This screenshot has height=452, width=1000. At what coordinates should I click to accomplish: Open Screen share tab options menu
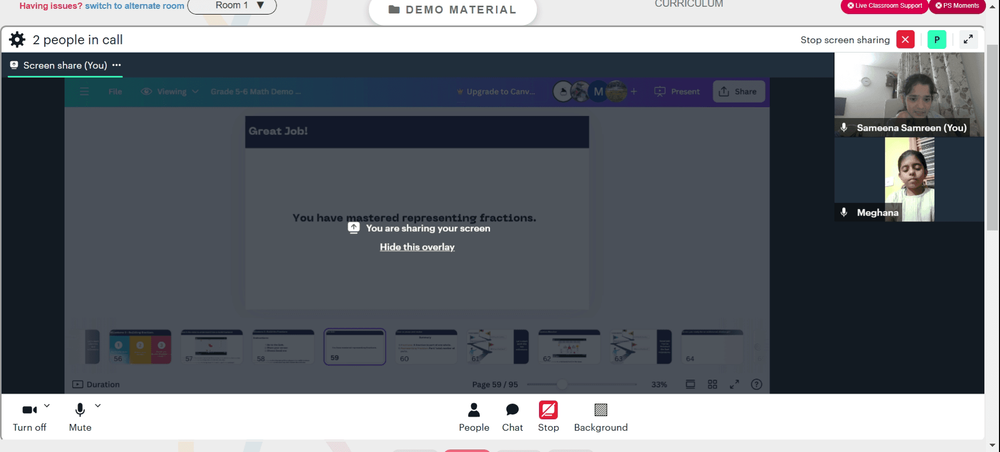tap(117, 65)
